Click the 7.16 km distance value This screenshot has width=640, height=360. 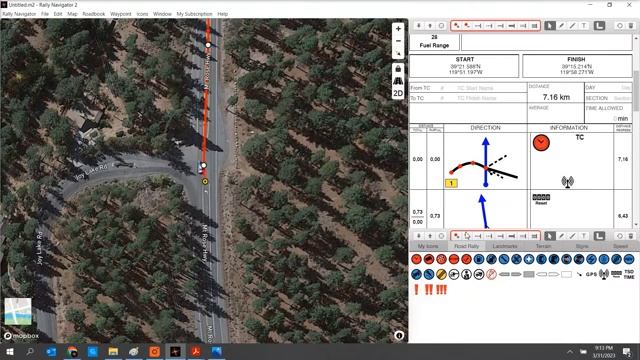(556, 97)
